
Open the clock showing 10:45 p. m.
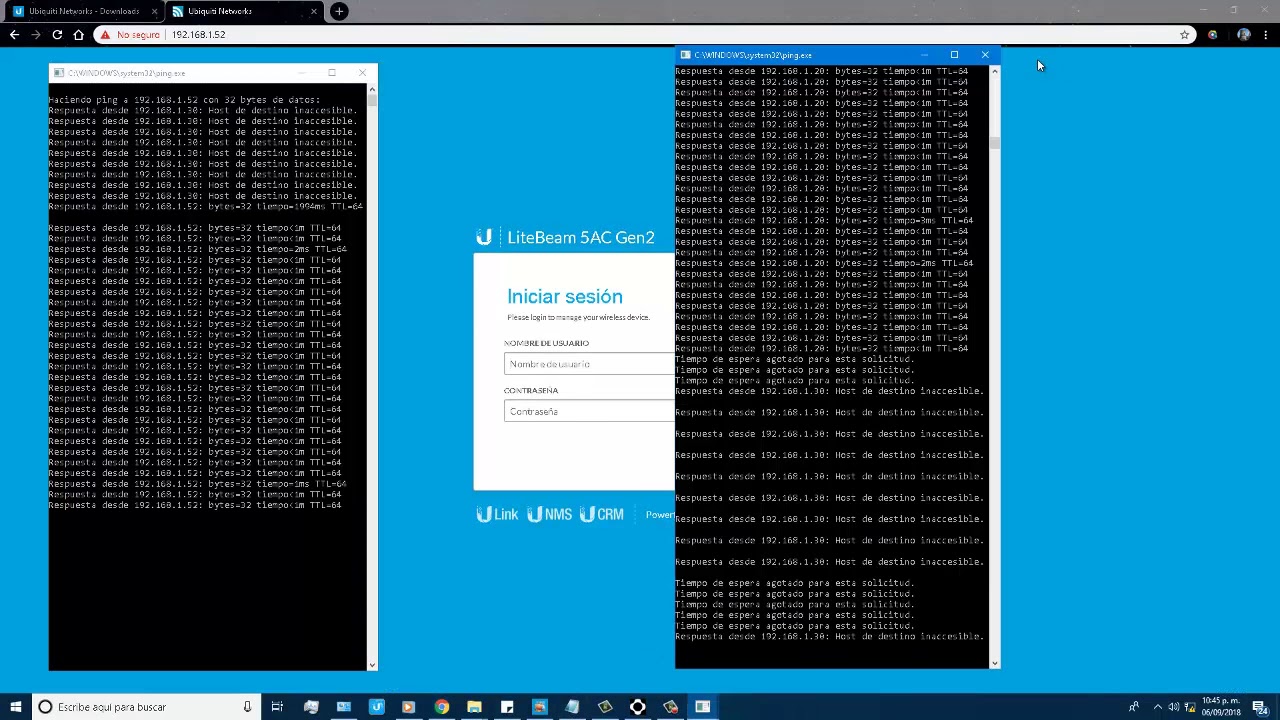click(x=1221, y=707)
